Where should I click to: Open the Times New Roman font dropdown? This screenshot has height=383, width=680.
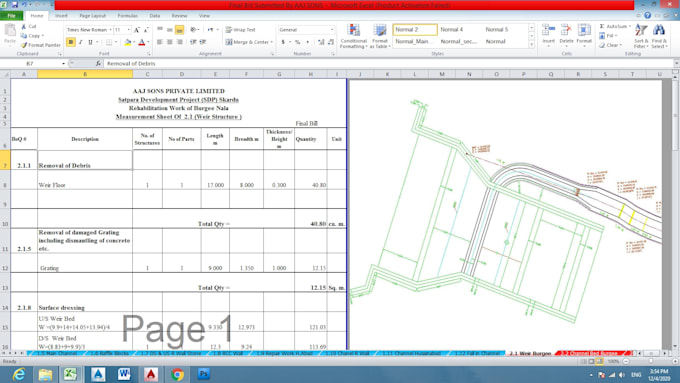[111, 30]
